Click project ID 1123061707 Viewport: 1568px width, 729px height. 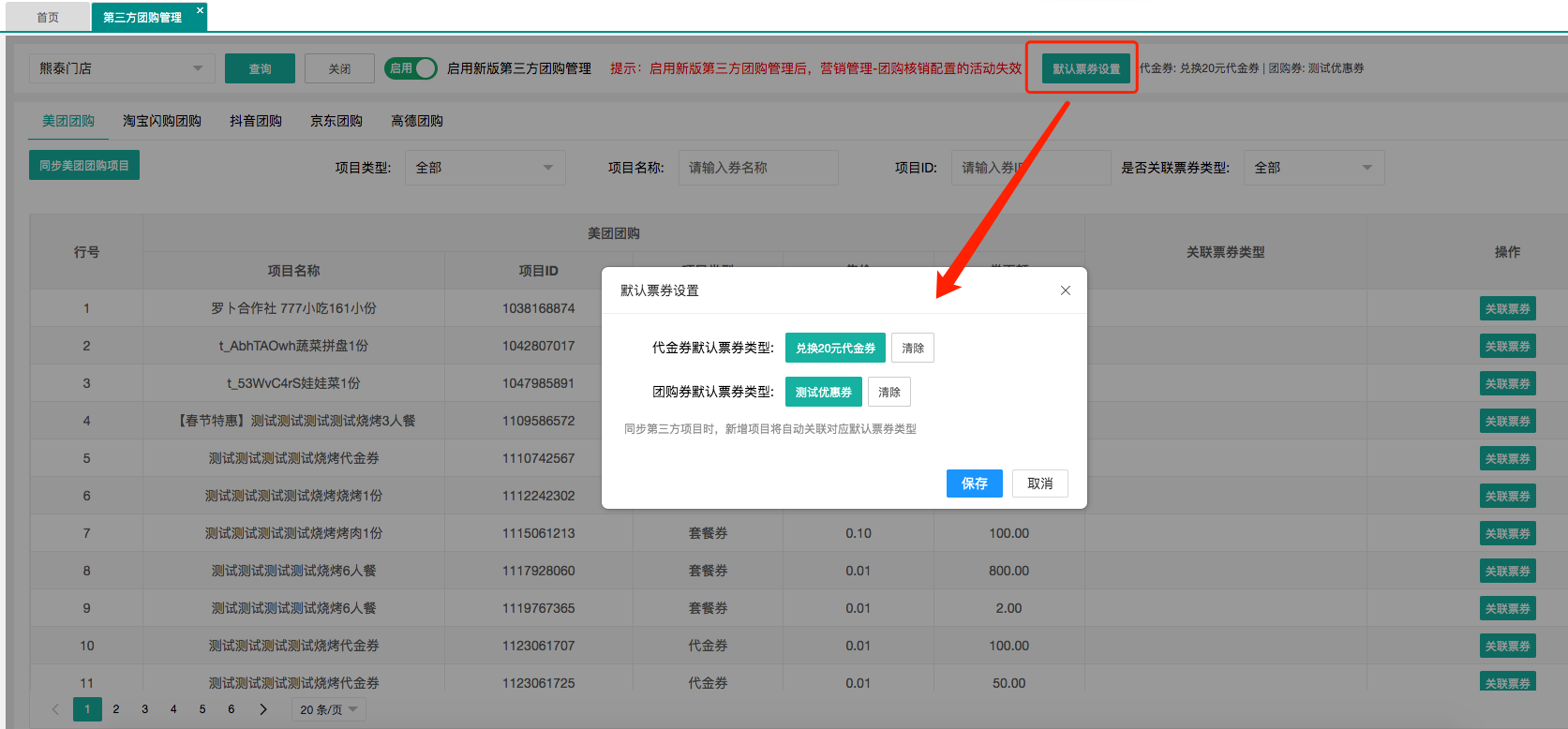click(539, 646)
